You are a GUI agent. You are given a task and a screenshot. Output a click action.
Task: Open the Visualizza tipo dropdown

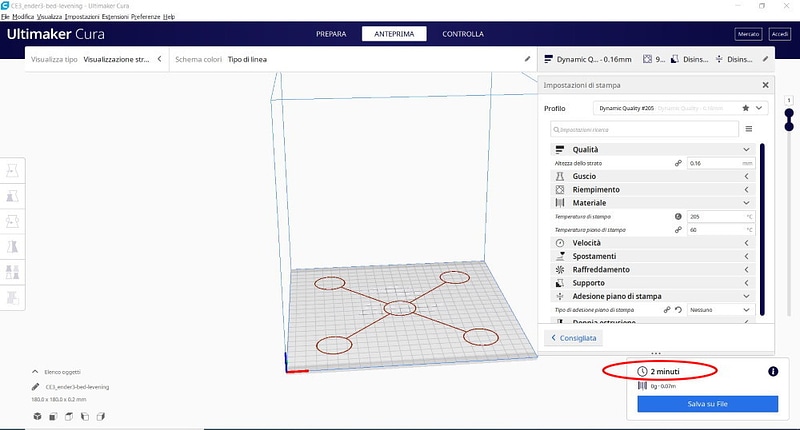tap(97, 59)
